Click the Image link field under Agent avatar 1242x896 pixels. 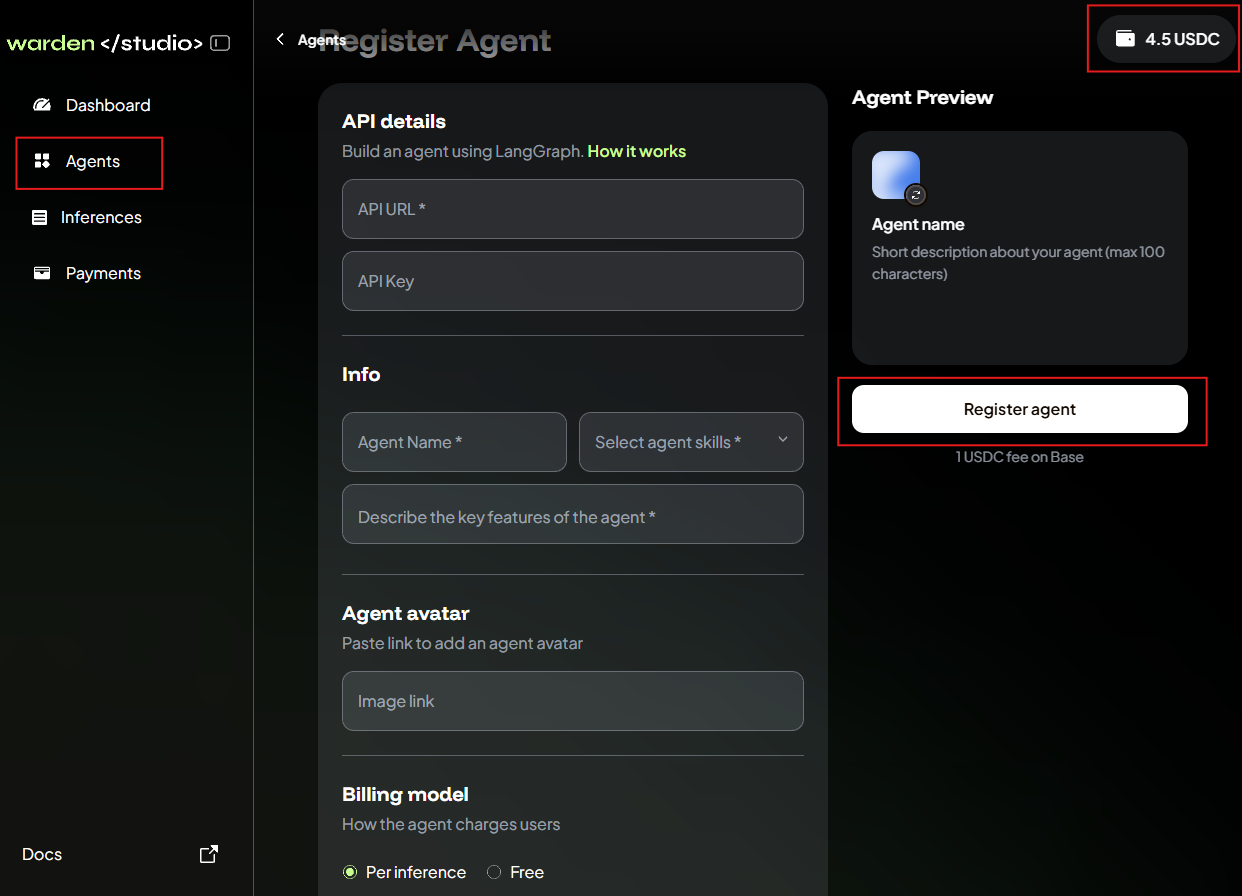coord(572,701)
